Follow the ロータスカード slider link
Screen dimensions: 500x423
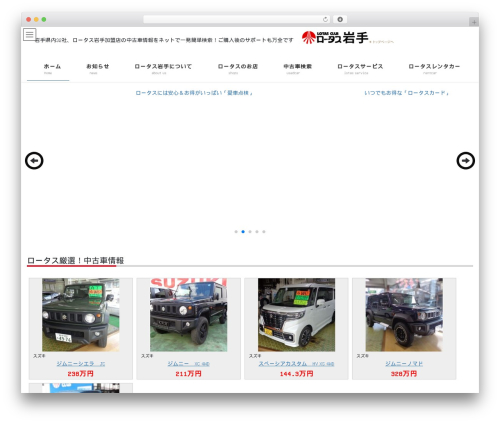(407, 93)
